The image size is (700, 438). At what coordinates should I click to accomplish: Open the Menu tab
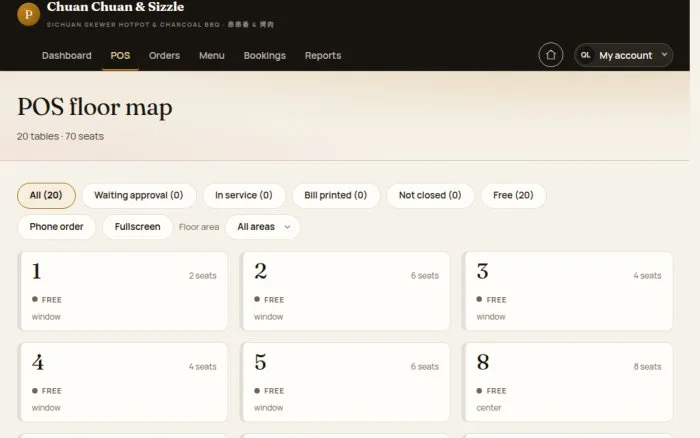coord(212,55)
